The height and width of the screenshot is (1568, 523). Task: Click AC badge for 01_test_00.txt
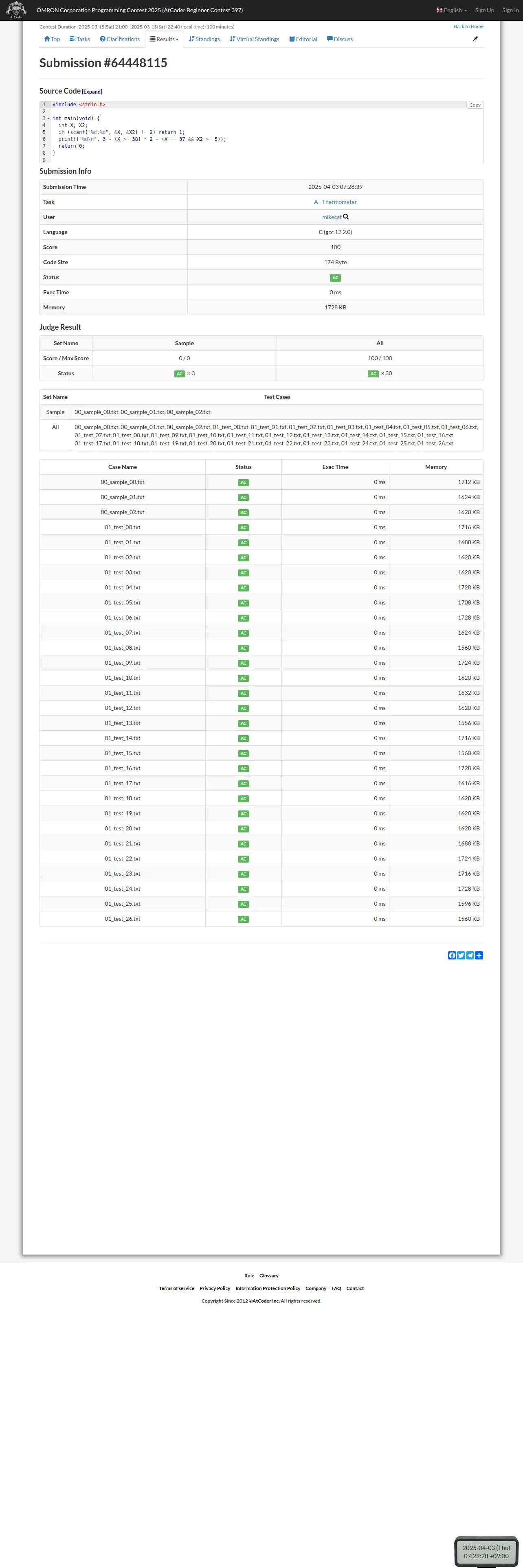coord(244,528)
